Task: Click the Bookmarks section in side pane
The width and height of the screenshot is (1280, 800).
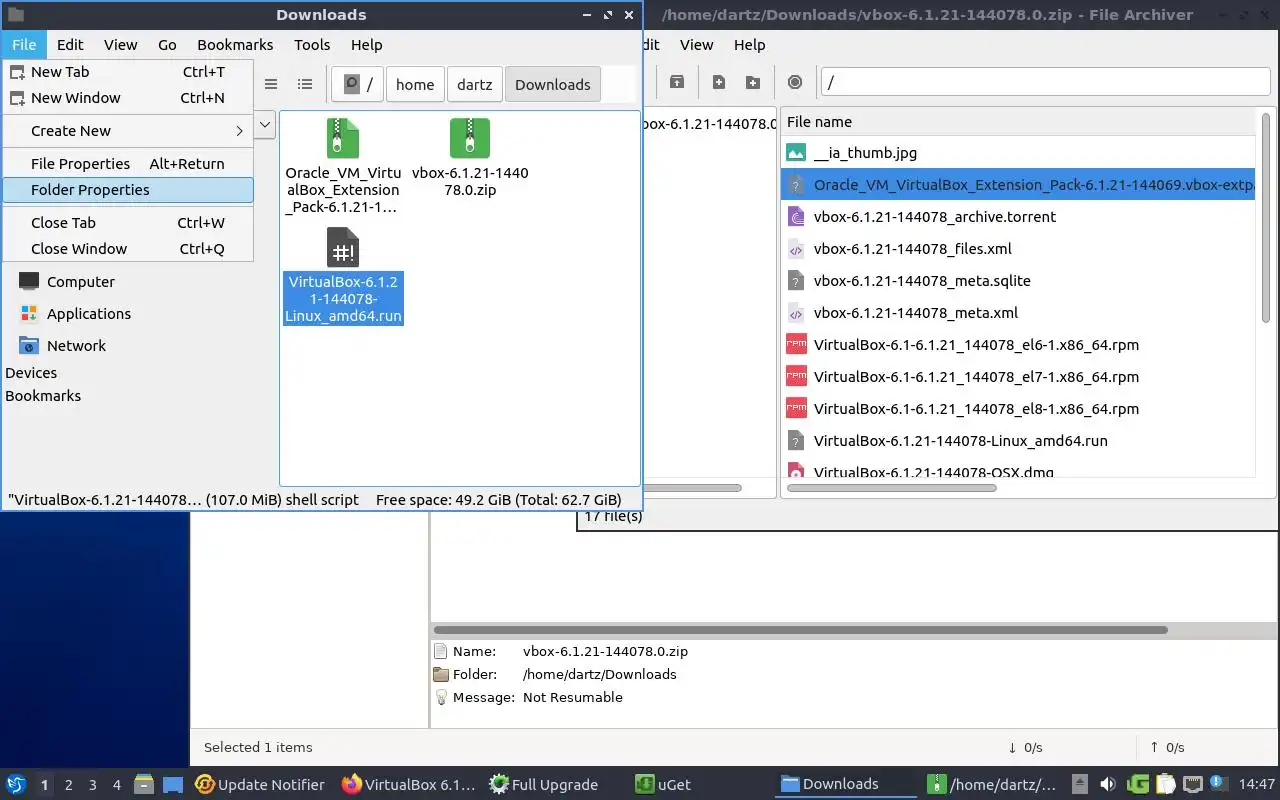Action: point(43,396)
